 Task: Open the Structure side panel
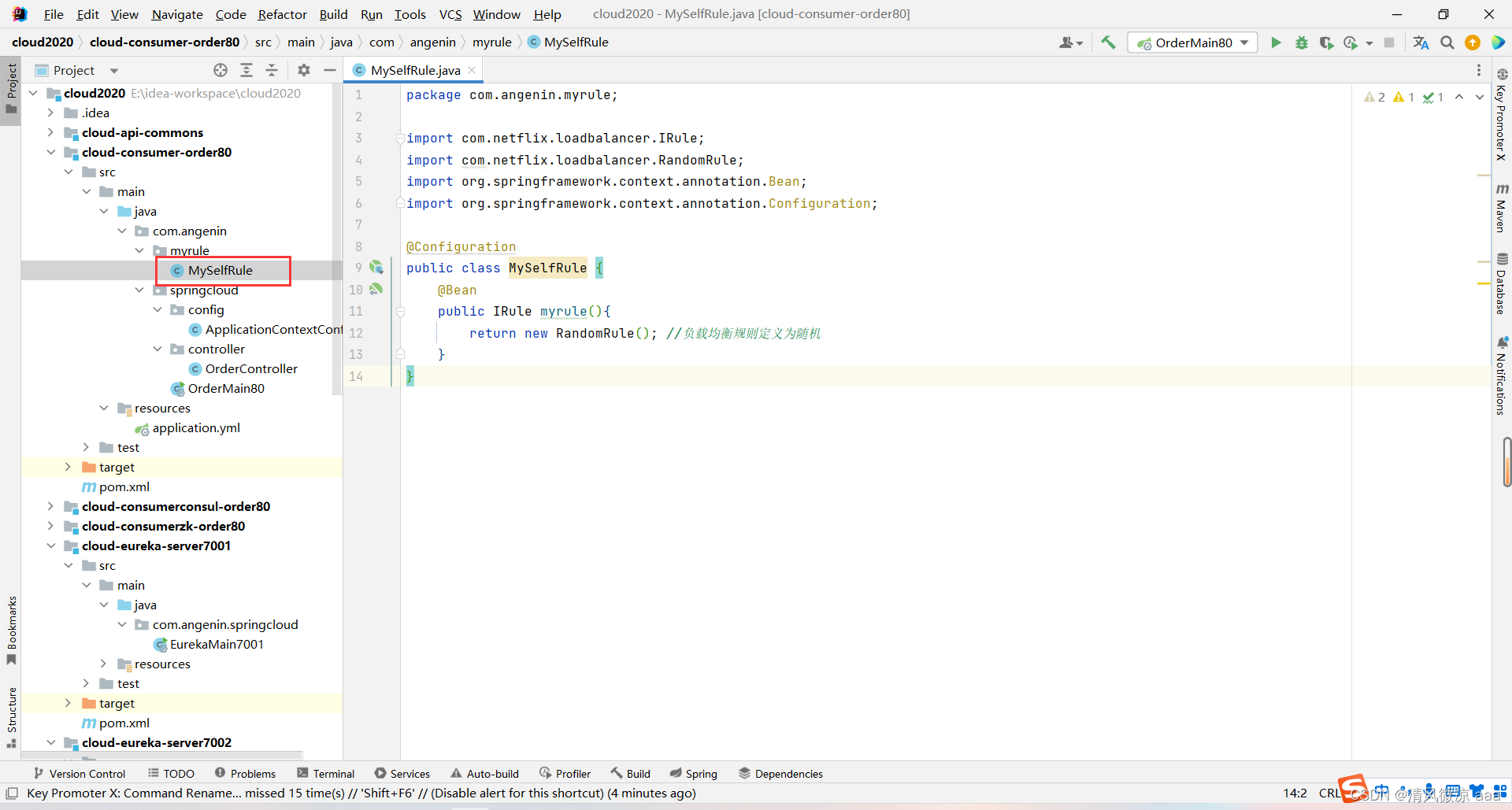pos(11,717)
